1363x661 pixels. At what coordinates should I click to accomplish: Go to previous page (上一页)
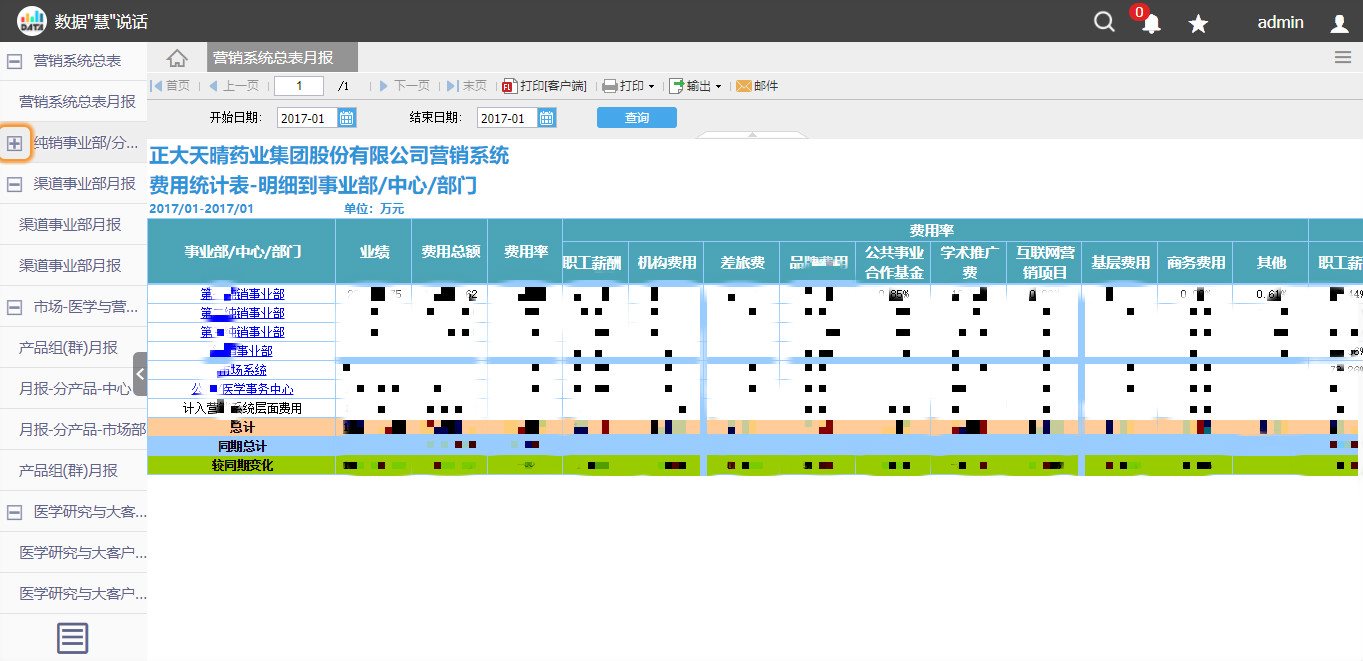(233, 86)
